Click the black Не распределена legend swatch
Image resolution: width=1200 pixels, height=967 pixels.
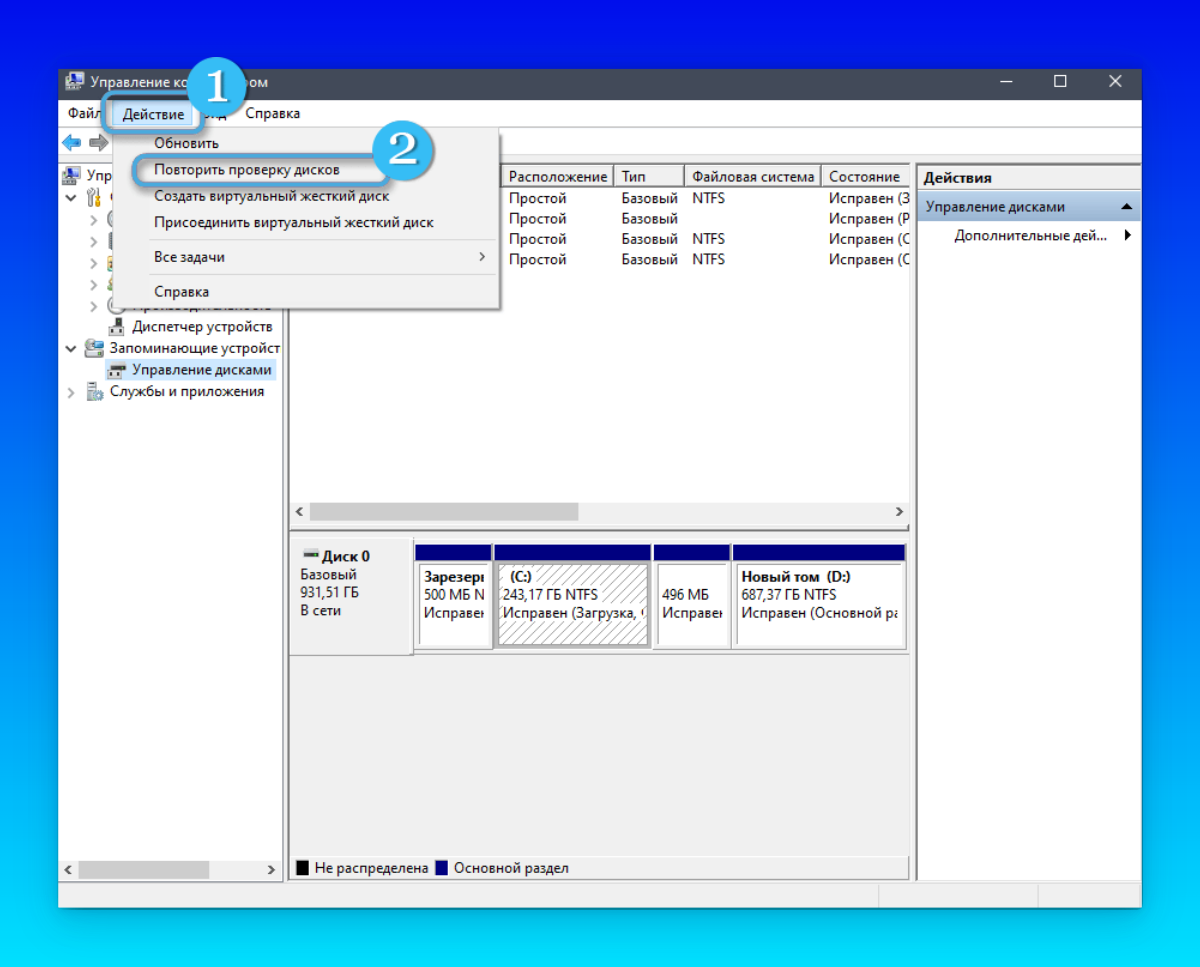point(303,868)
